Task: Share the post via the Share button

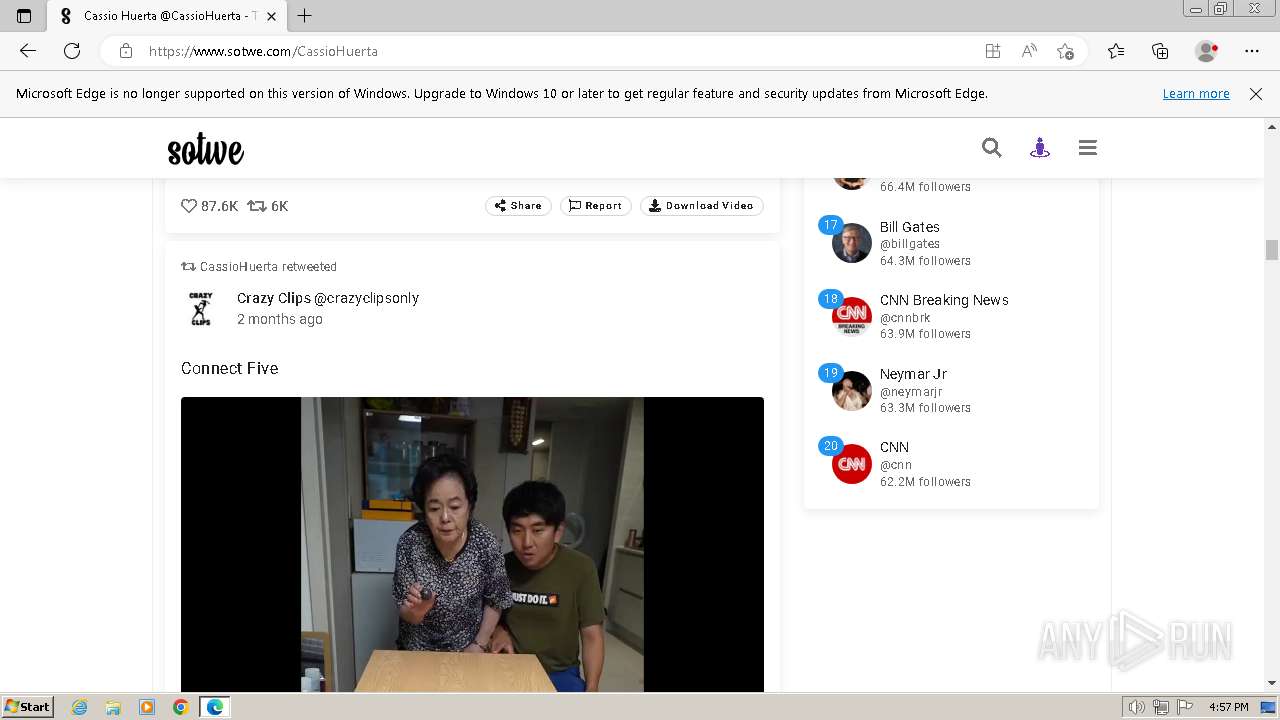Action: [x=518, y=206]
